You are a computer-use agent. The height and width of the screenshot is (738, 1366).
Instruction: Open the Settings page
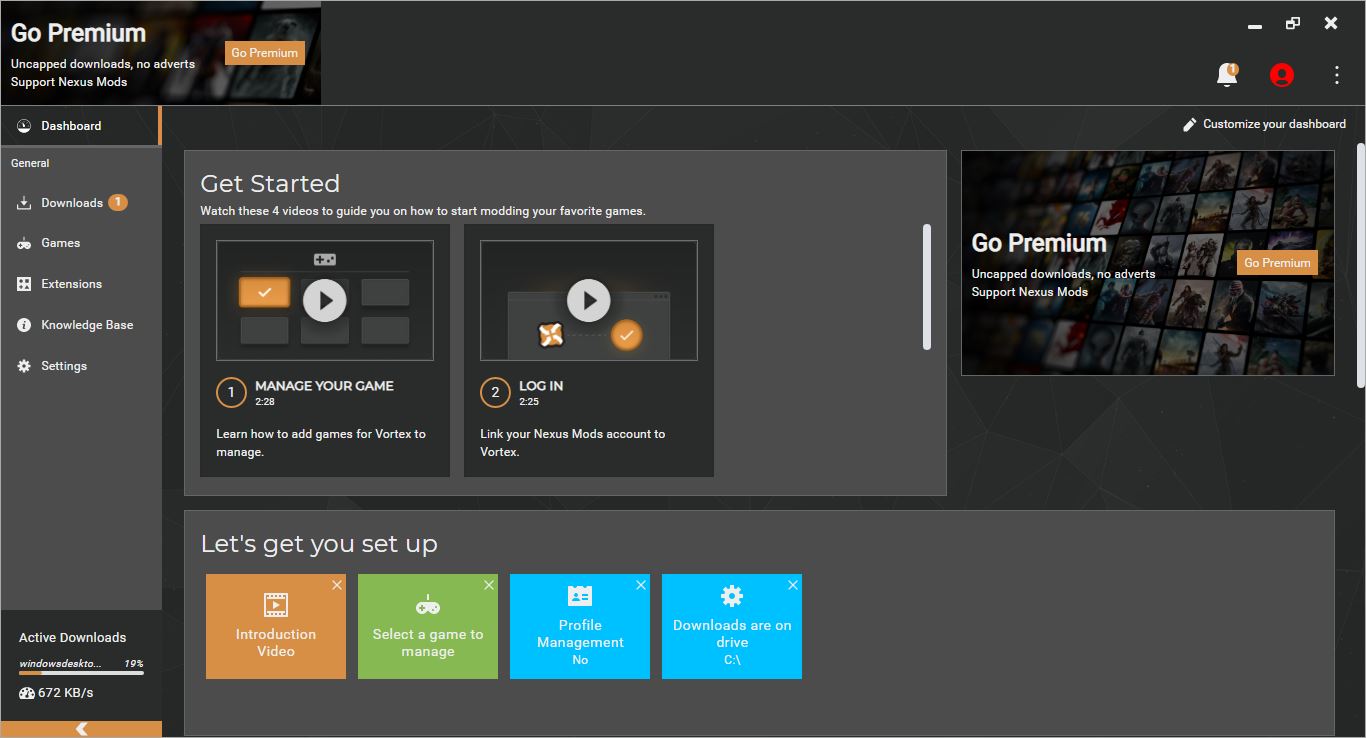[80, 366]
